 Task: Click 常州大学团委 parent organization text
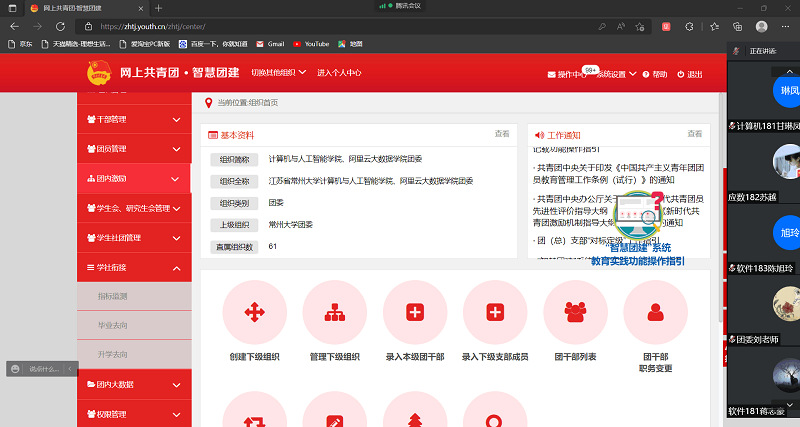point(291,224)
